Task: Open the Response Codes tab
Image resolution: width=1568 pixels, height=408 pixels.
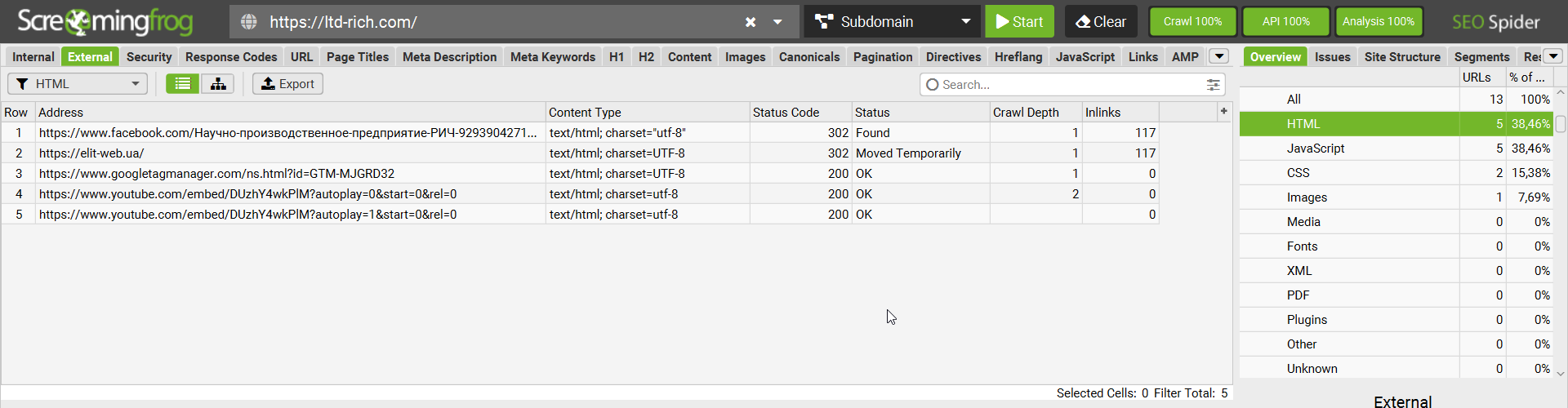Action: point(231,56)
